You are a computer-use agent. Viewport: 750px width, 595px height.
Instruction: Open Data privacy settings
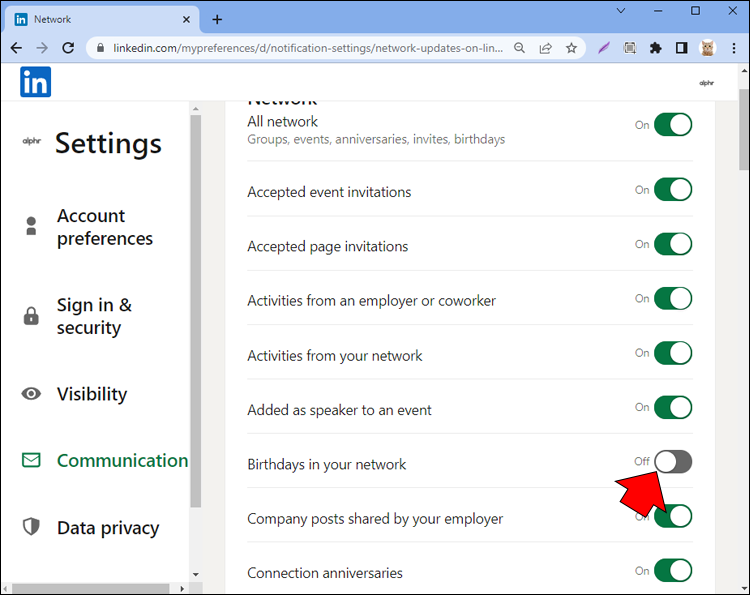[107, 528]
